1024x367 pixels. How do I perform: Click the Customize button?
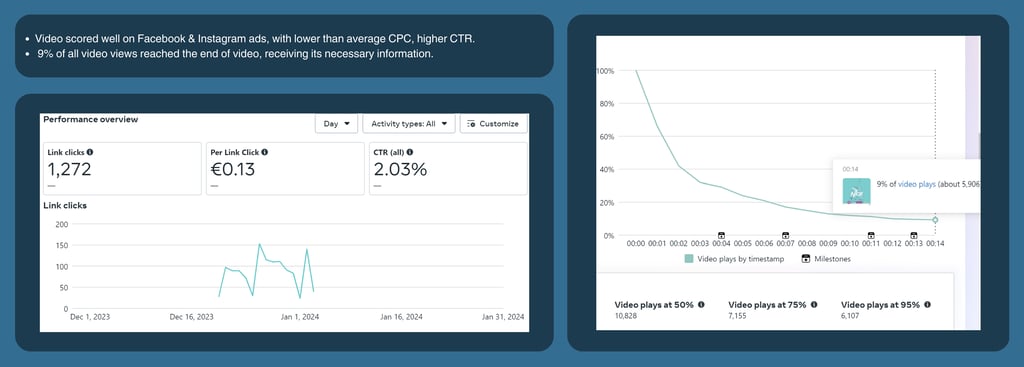coord(494,123)
